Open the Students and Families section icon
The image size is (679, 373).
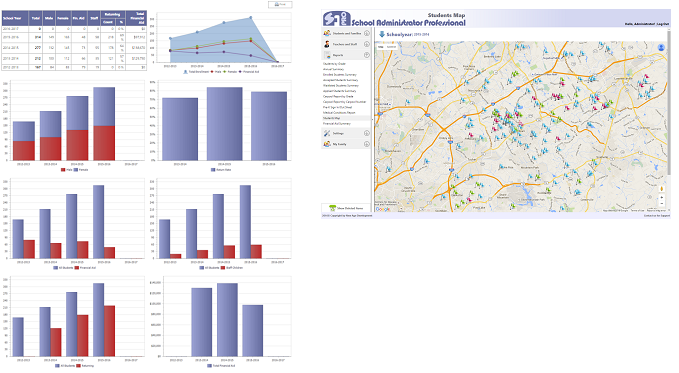pyautogui.click(x=327, y=33)
